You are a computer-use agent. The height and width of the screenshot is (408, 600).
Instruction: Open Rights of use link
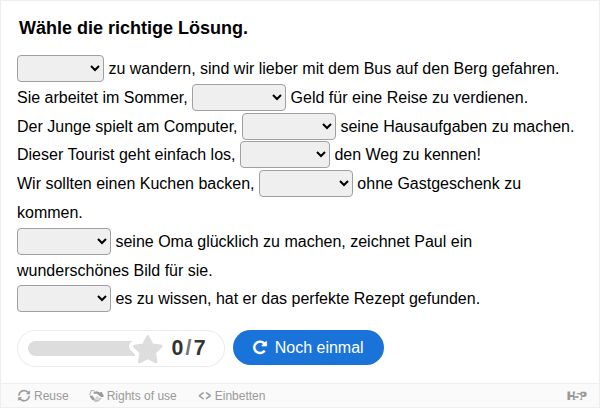[x=133, y=396]
